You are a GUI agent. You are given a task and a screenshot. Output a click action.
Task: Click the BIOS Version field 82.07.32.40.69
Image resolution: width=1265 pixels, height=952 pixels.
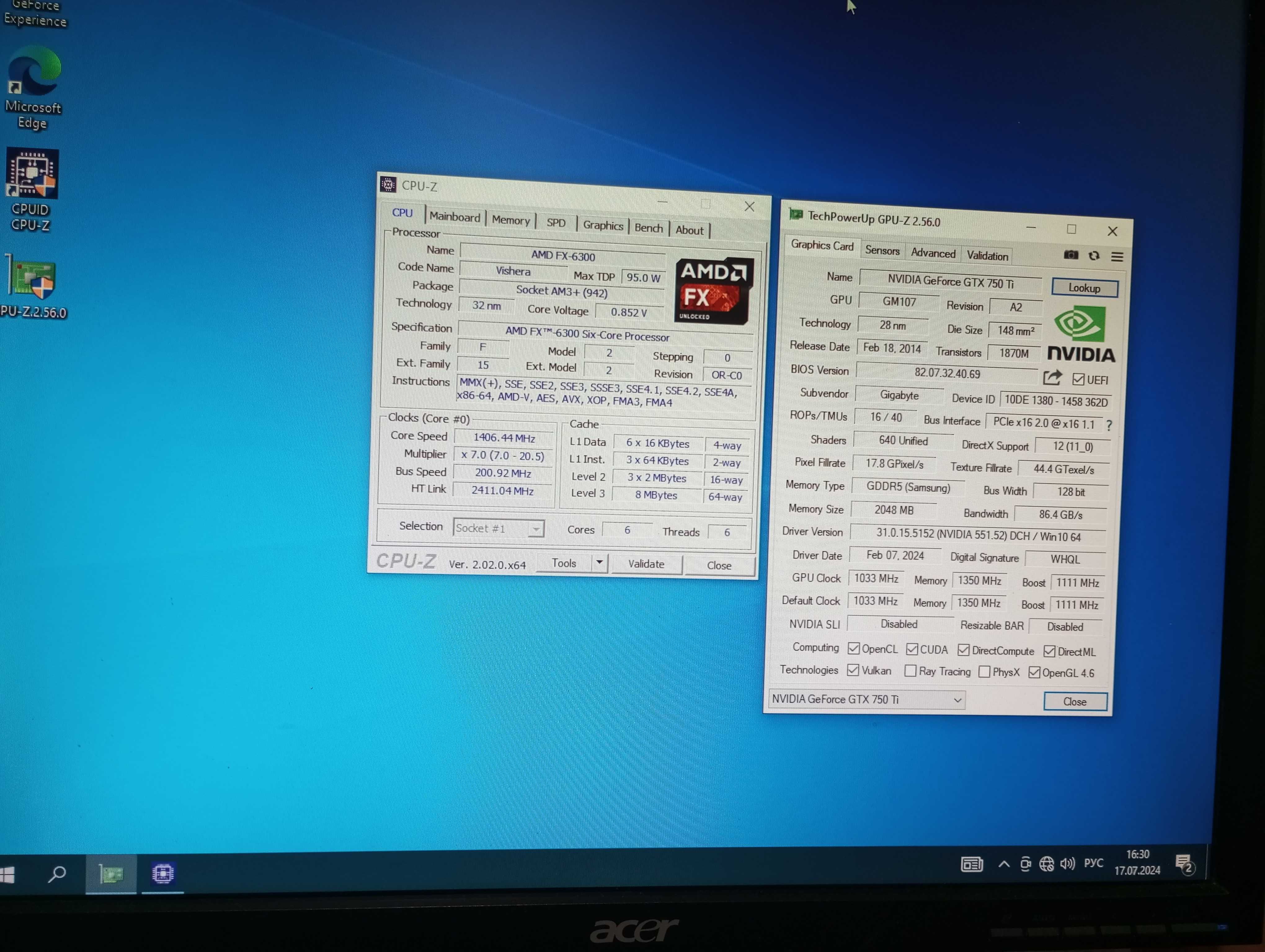tap(947, 373)
